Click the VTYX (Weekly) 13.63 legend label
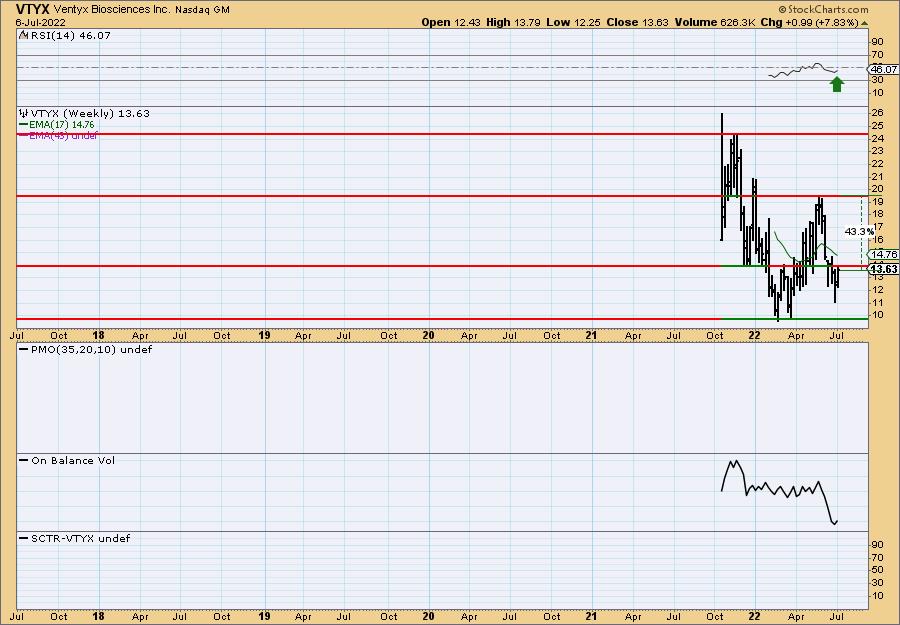The height and width of the screenshot is (625, 900). 90,113
